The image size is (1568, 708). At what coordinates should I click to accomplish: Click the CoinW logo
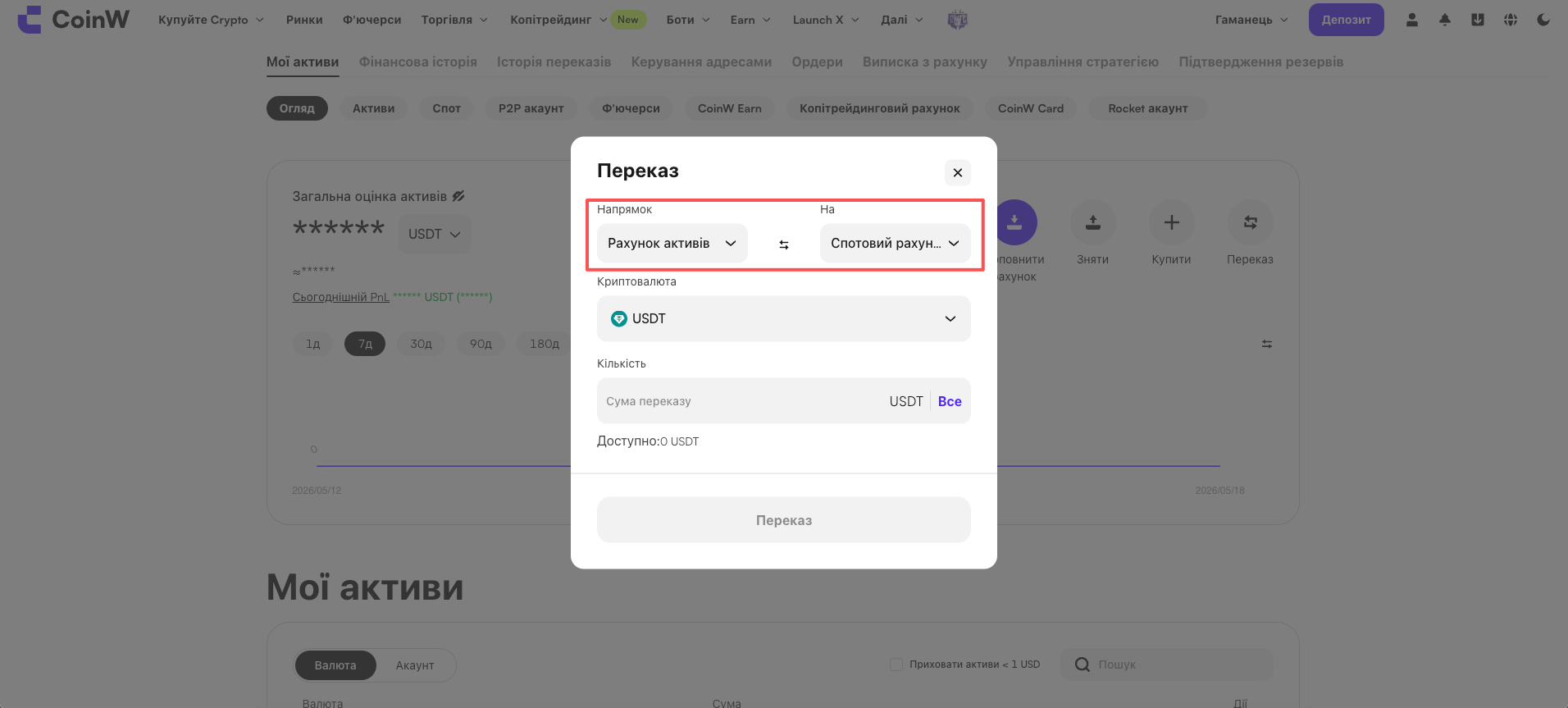point(74,20)
